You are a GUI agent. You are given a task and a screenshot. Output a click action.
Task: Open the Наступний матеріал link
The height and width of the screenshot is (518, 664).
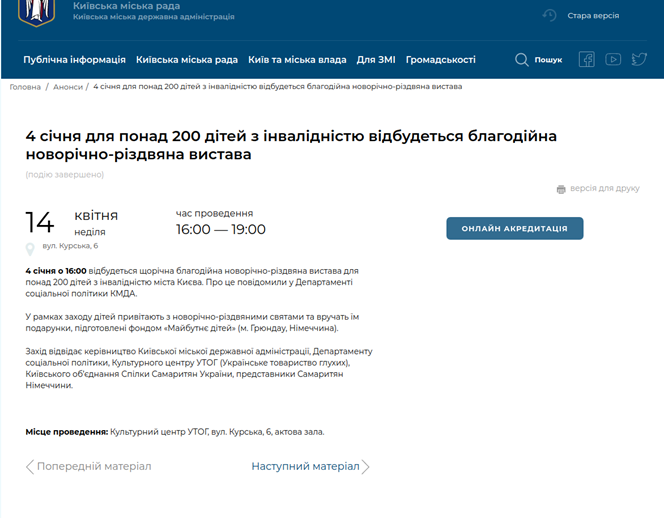[305, 467]
